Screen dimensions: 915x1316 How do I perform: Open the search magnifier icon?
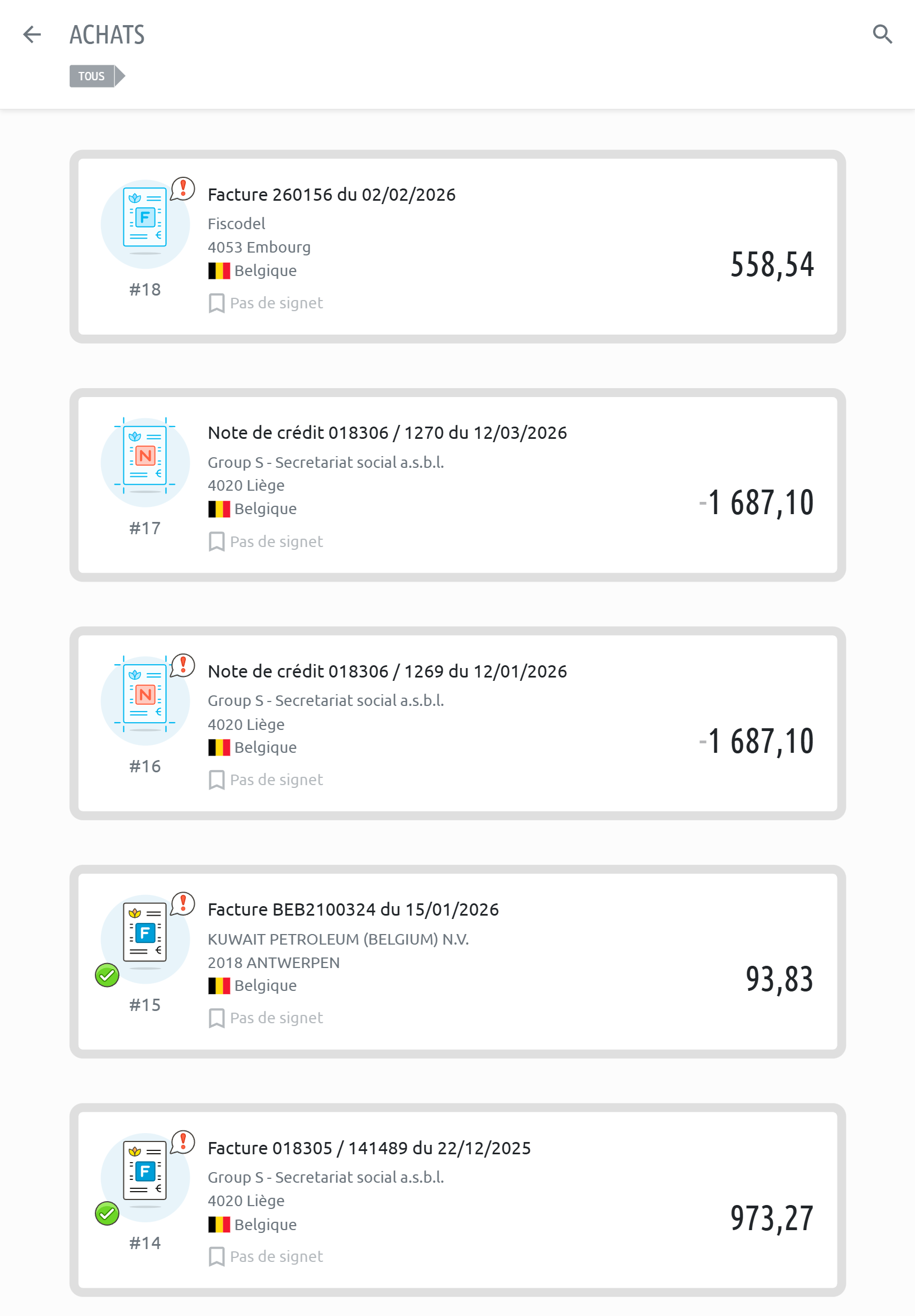pyautogui.click(x=882, y=35)
